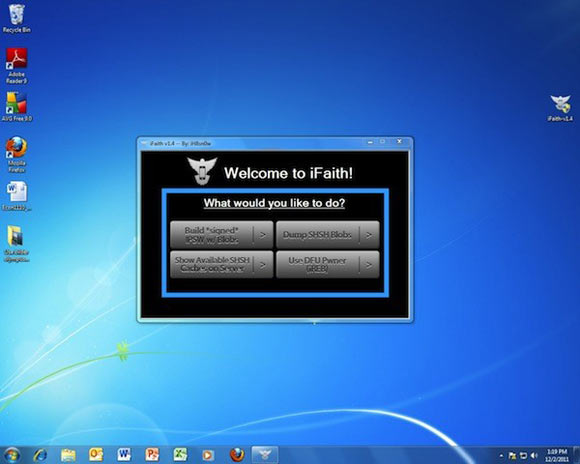Click the arrow next to Use DFU Pwner
Viewport: 580px width, 464px height.
coord(369,265)
